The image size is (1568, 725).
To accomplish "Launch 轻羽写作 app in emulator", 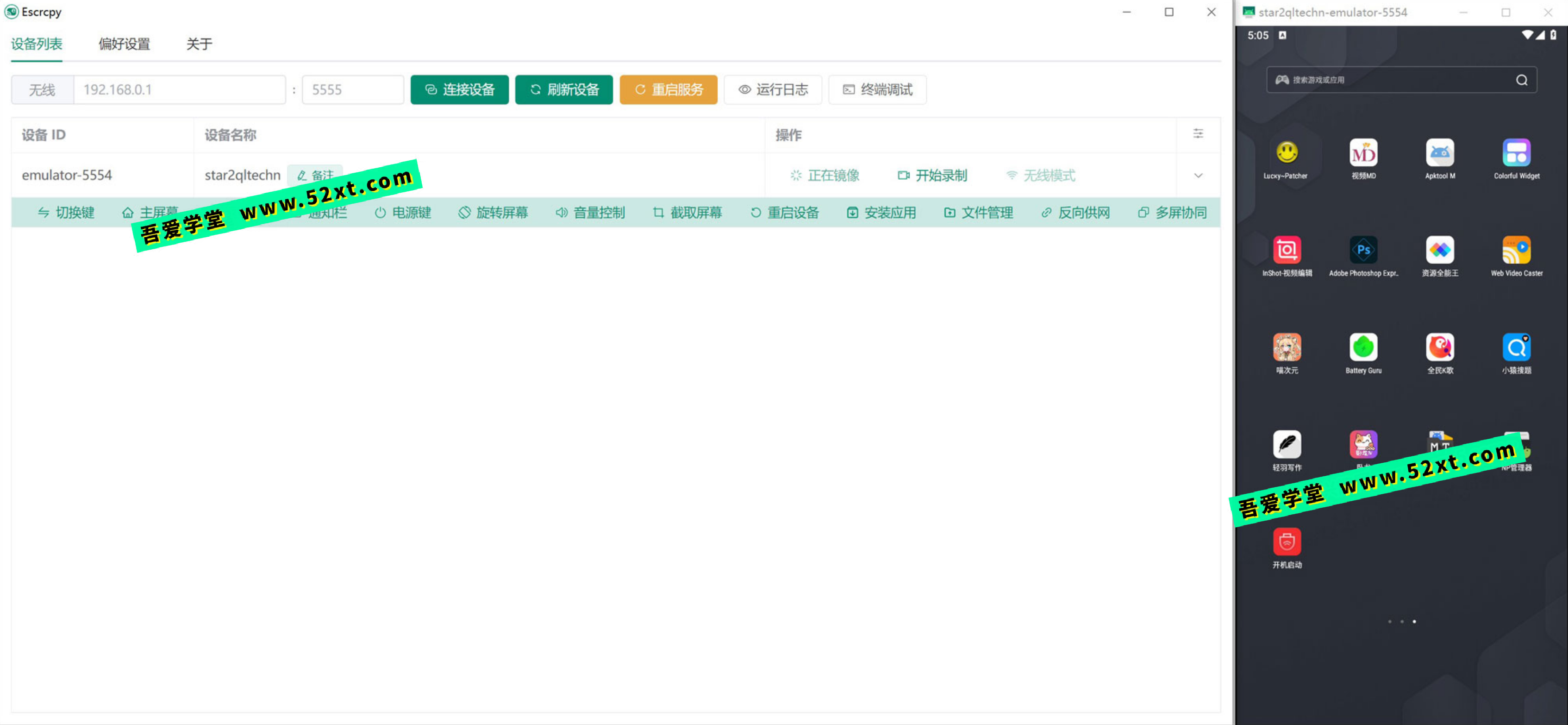I will [x=1286, y=451].
